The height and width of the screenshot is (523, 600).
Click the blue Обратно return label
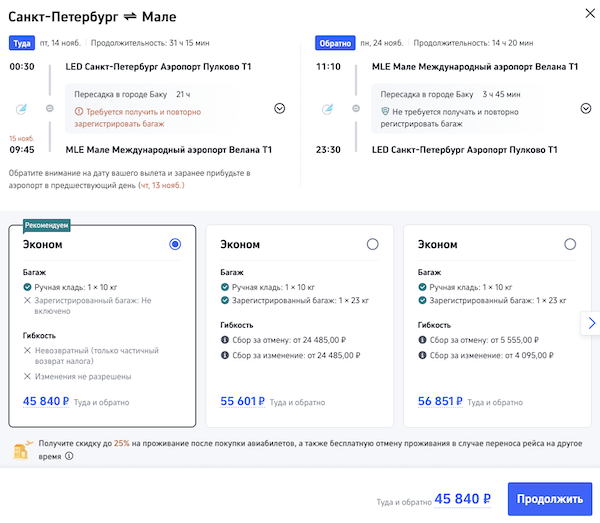(x=335, y=43)
